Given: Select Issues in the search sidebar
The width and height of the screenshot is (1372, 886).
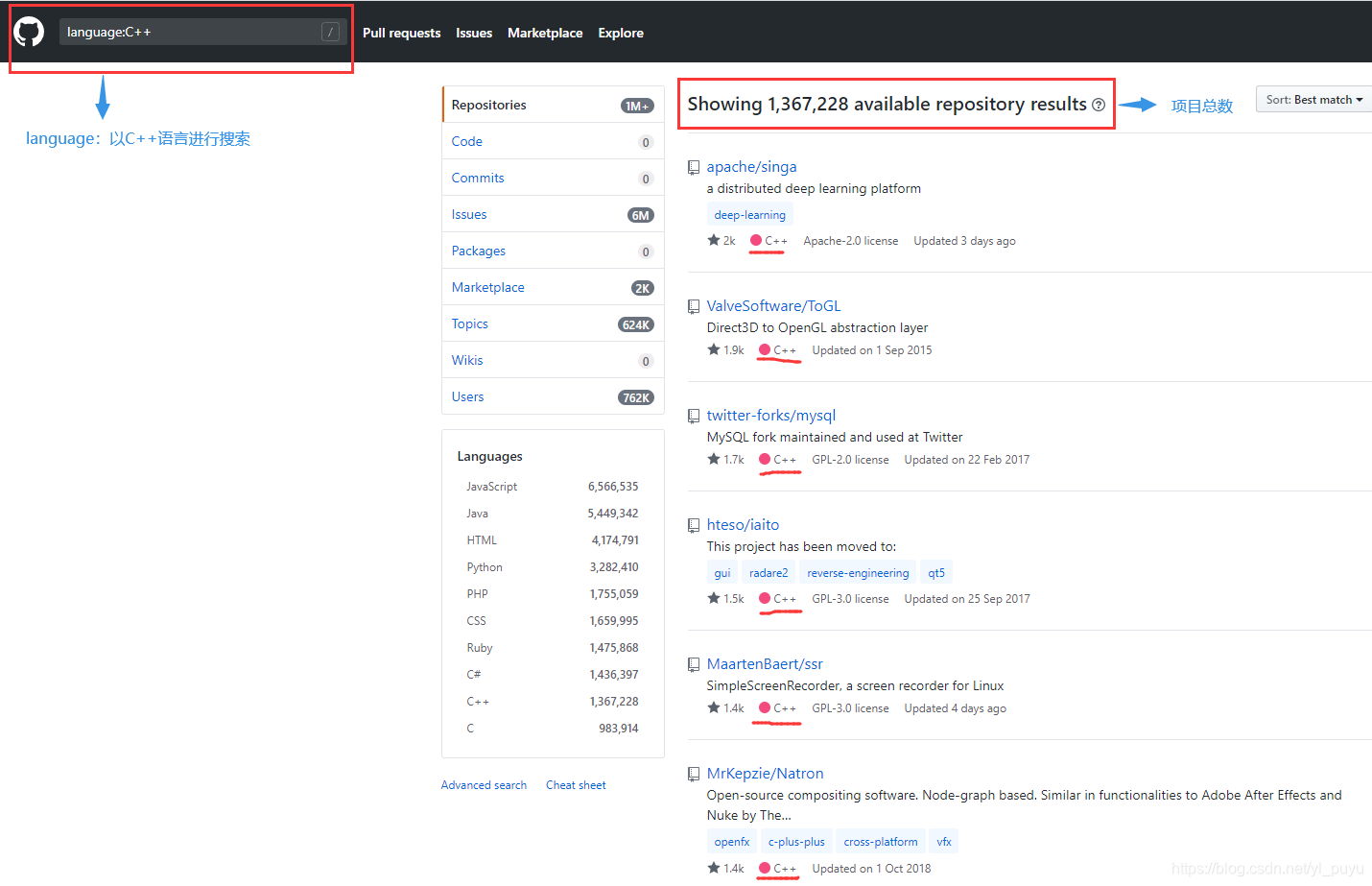Looking at the screenshot, I should (x=469, y=213).
